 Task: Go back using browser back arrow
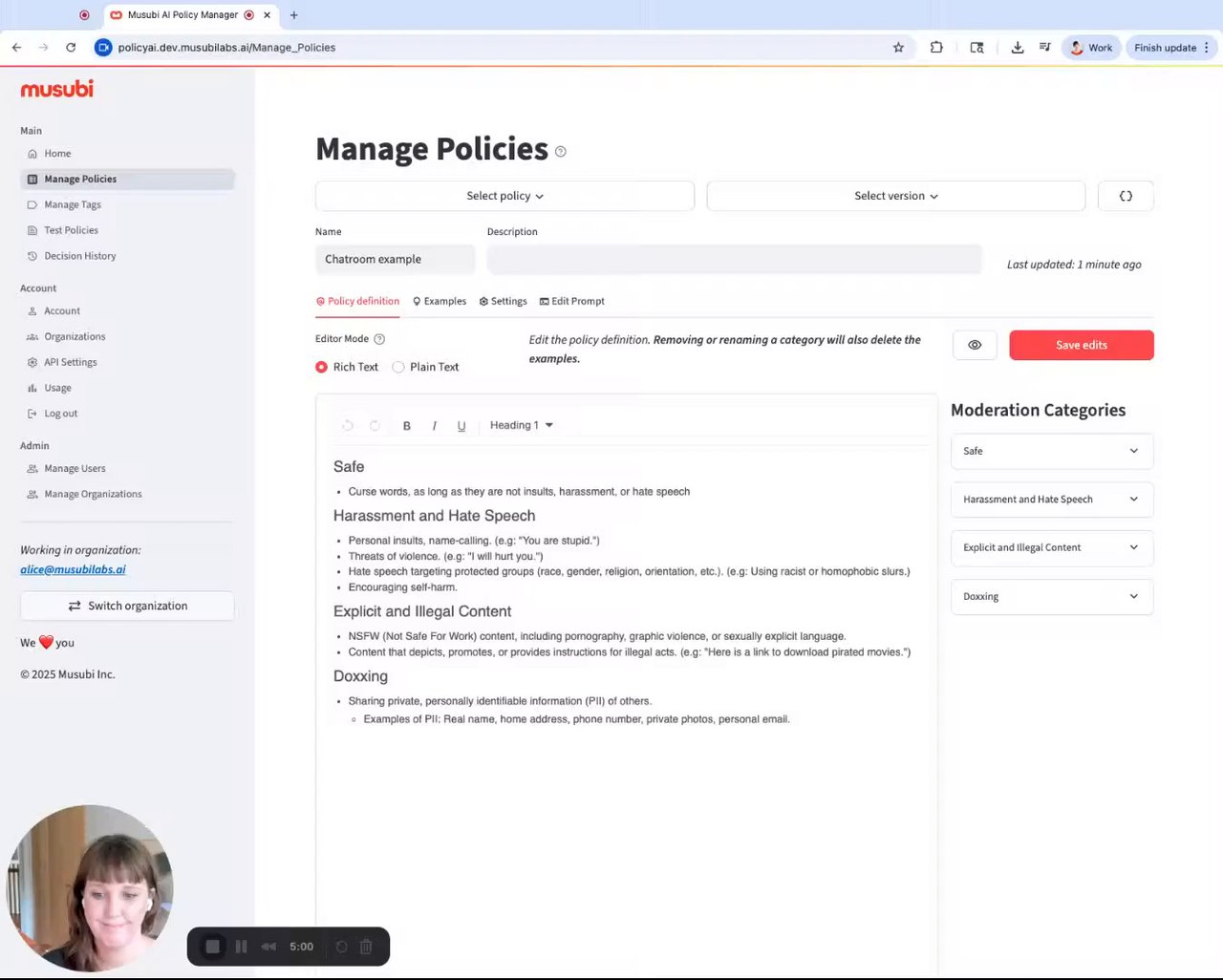pyautogui.click(x=16, y=47)
